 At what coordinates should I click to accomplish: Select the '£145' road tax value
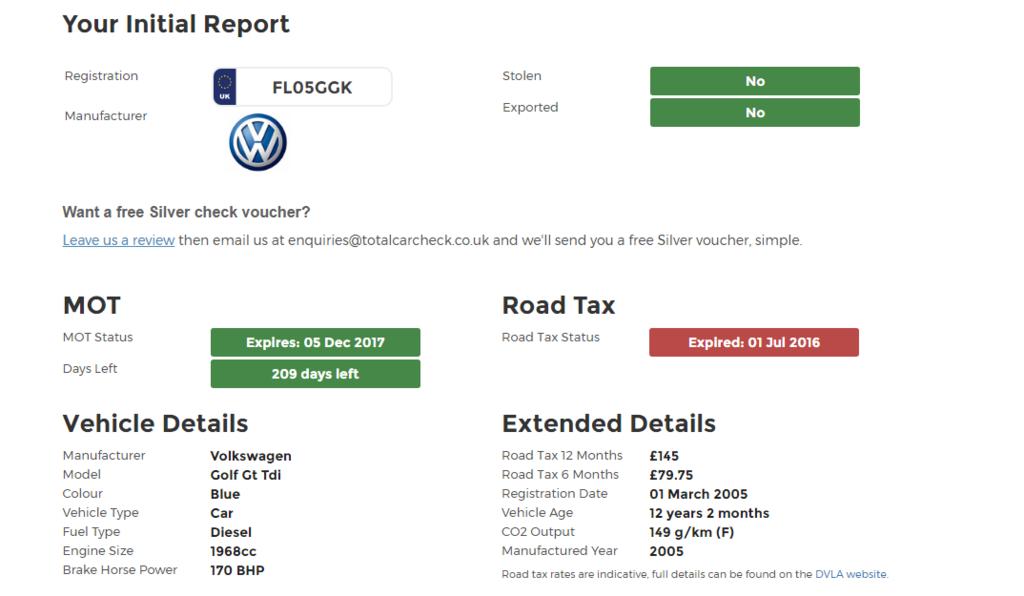coord(664,456)
